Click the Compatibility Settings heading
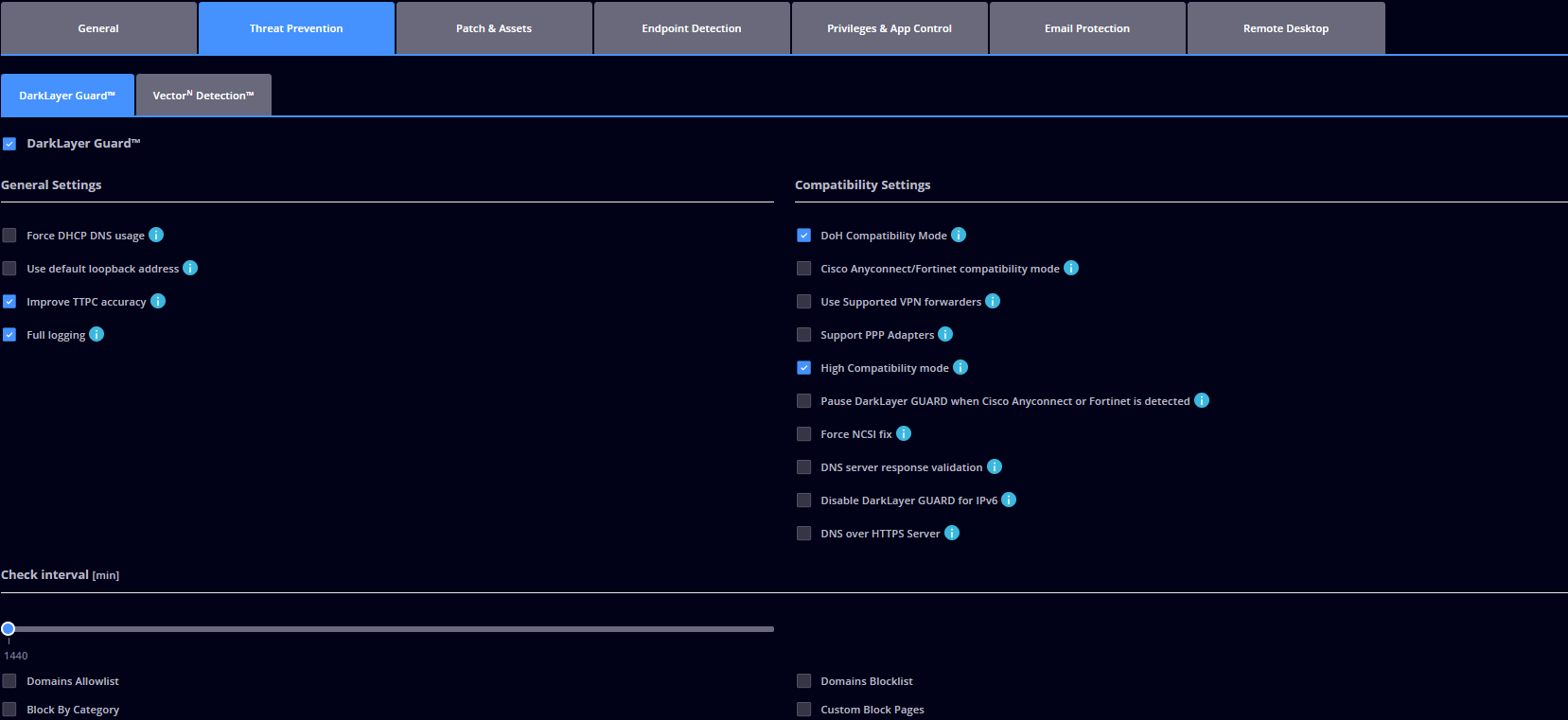The image size is (1568, 720). click(863, 184)
